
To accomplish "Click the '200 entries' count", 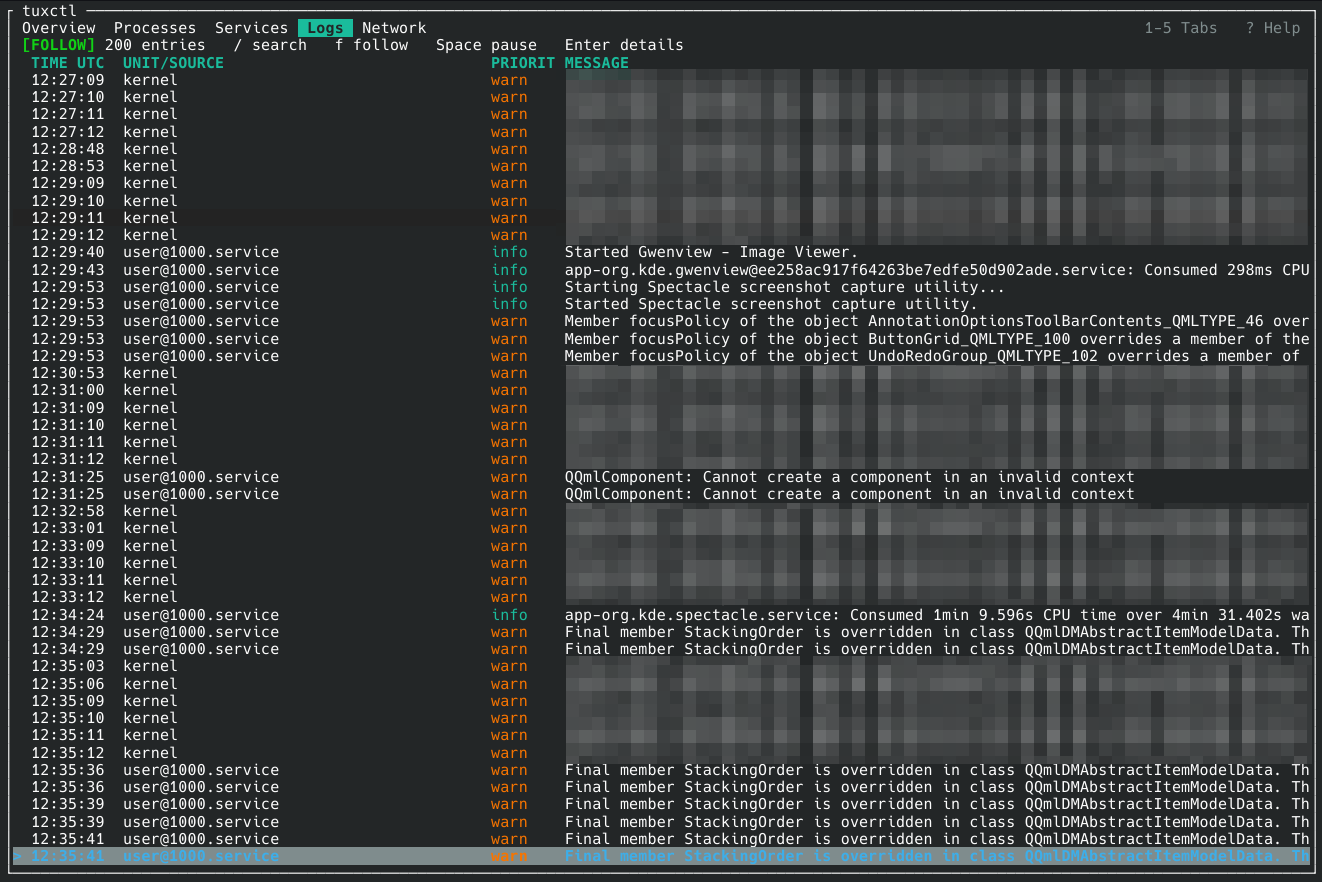I will pyautogui.click(x=155, y=45).
